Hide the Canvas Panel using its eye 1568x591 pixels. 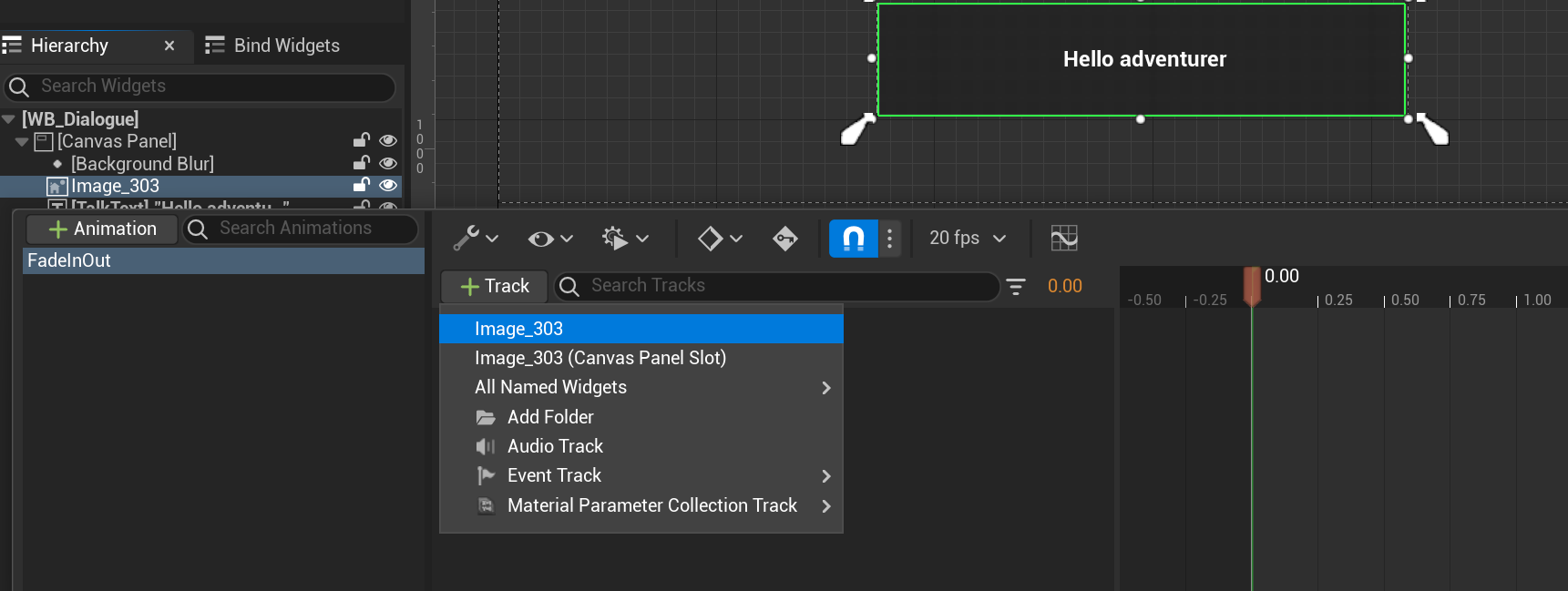point(388,140)
